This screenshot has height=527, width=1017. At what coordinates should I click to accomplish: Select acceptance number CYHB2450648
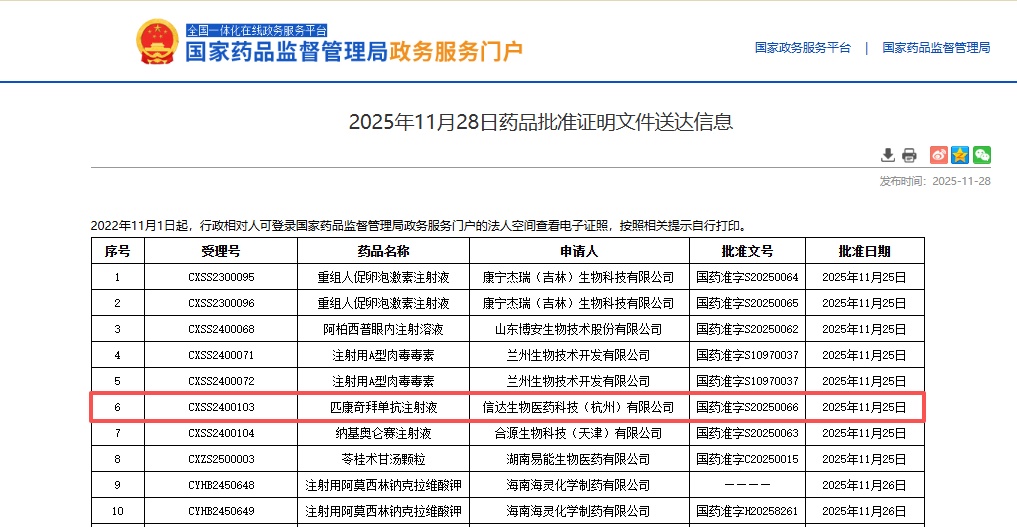(x=221, y=485)
